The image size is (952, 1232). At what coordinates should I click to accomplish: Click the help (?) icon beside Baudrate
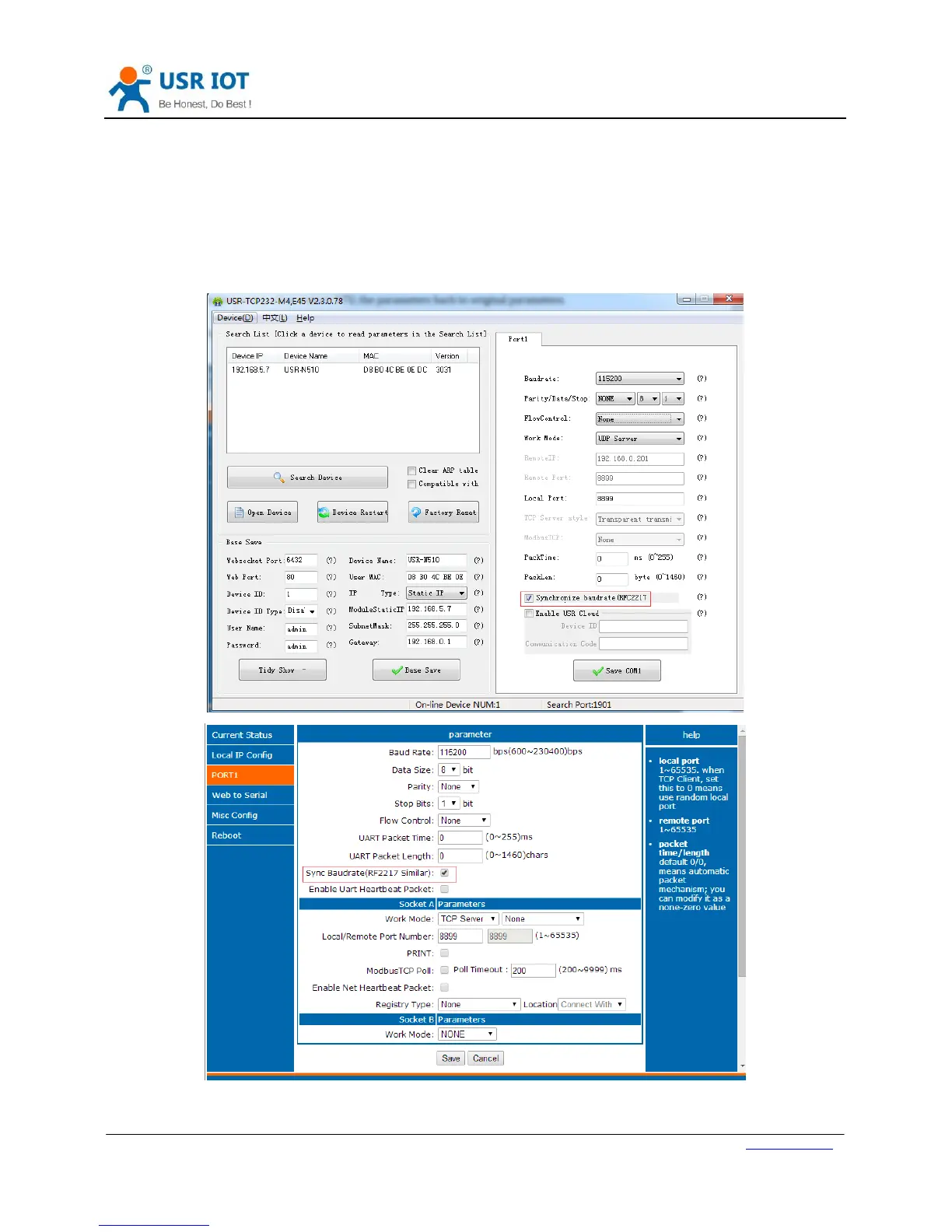(702, 379)
